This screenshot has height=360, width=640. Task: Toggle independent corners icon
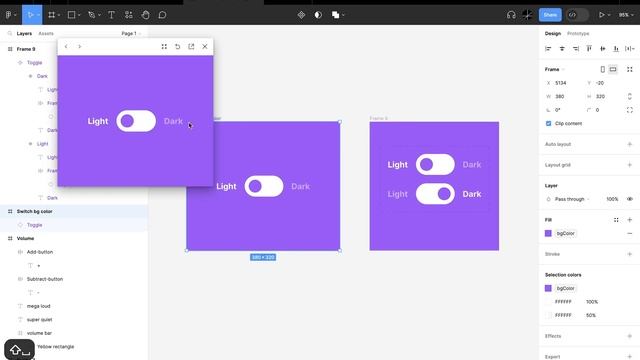pos(630,110)
